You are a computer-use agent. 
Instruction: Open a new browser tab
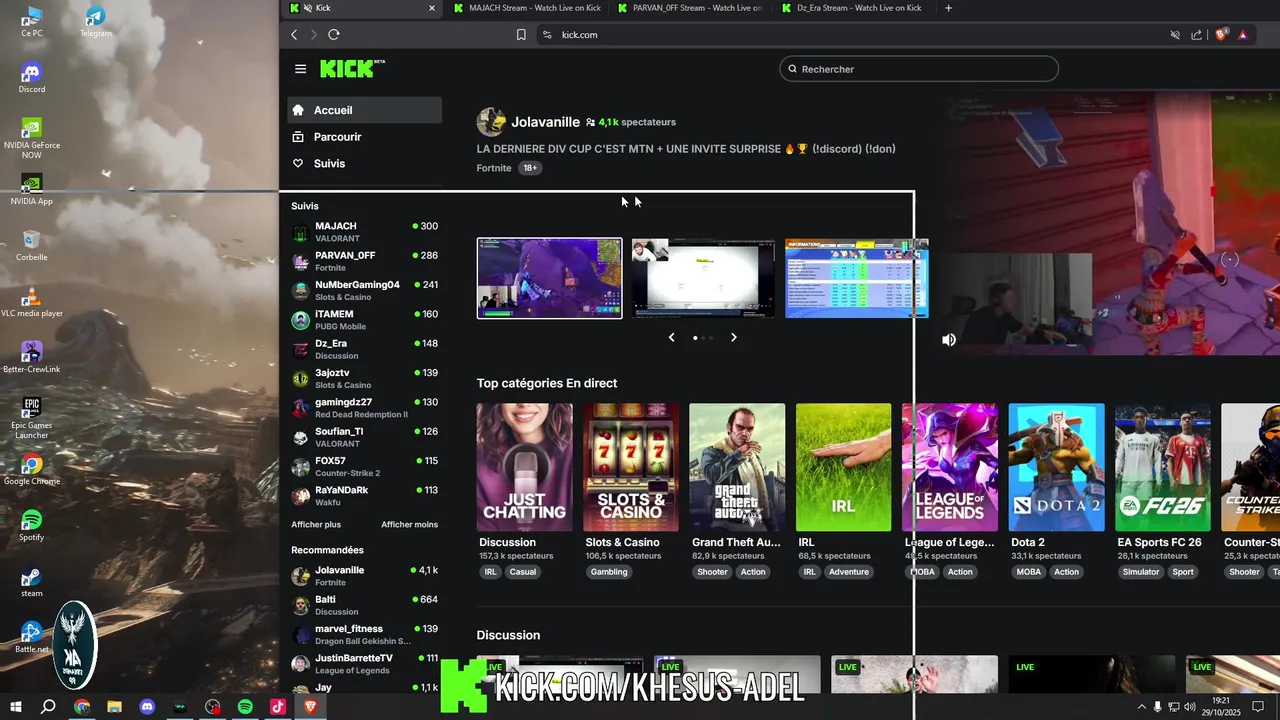pos(949,8)
